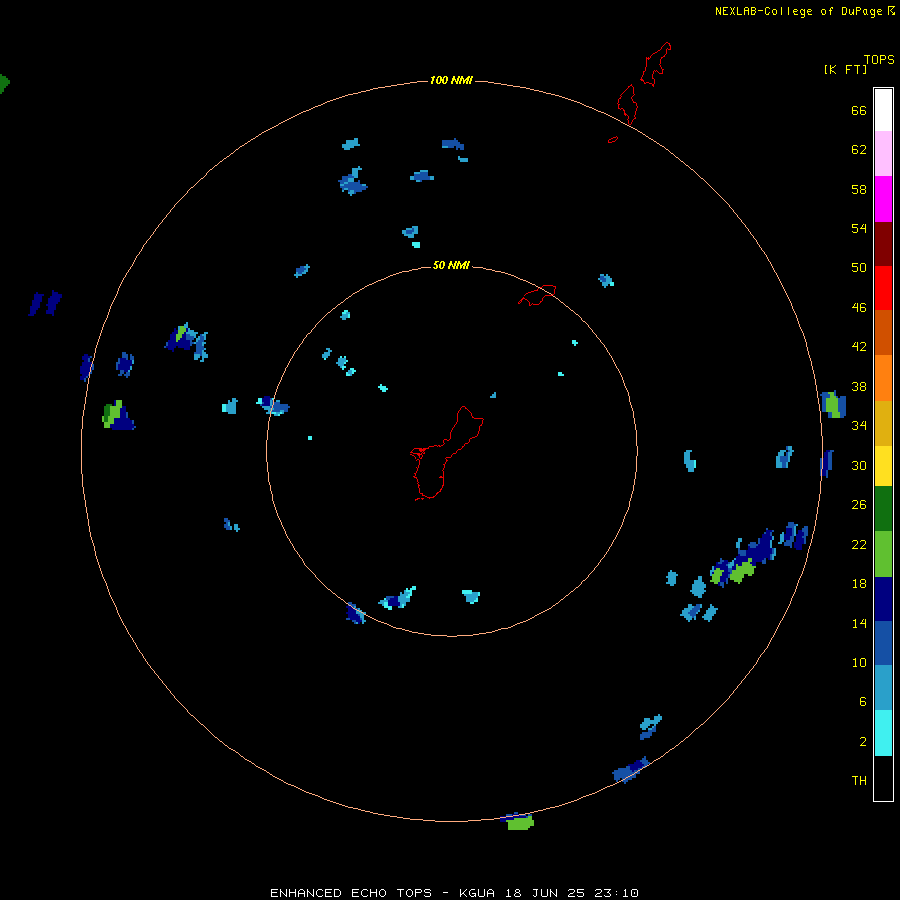The width and height of the screenshot is (900, 900).
Task: Click the 50 NMI range ring label
Action: tap(451, 265)
